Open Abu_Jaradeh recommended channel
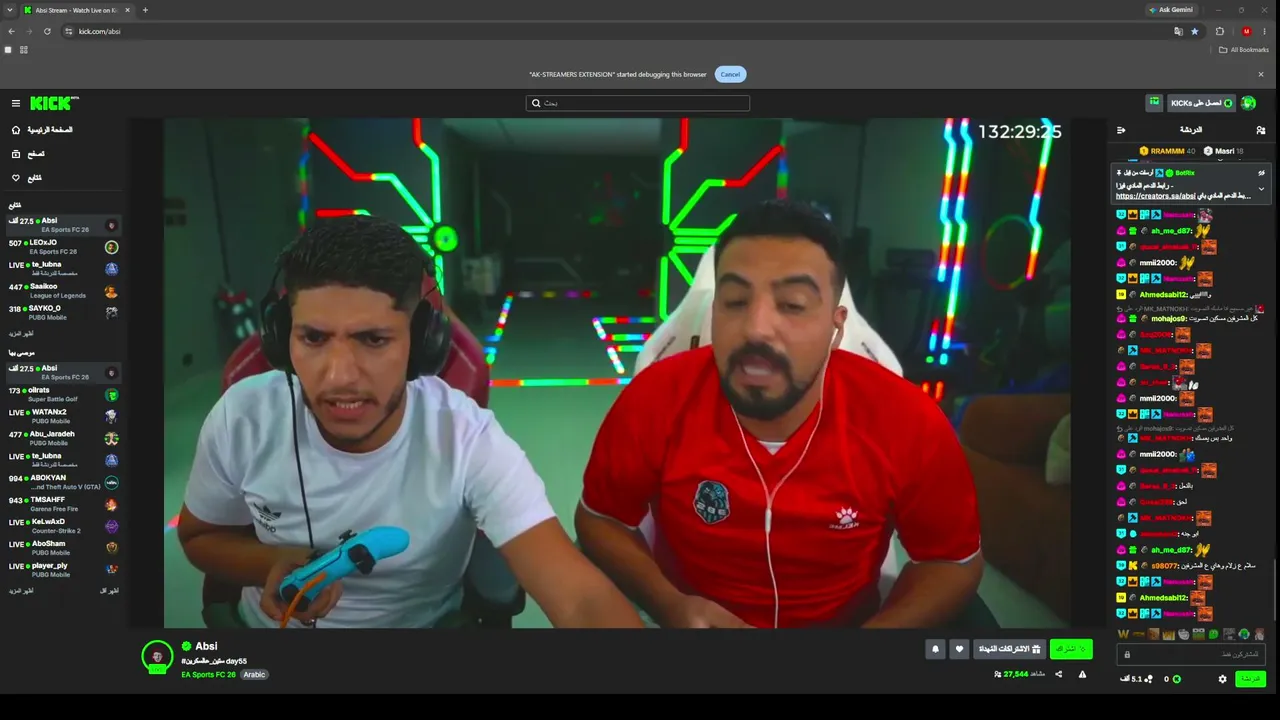The width and height of the screenshot is (1280, 720). pos(63,439)
